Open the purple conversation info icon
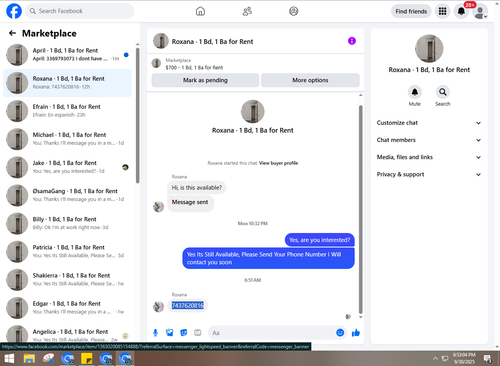This screenshot has width=500, height=366. click(x=352, y=41)
